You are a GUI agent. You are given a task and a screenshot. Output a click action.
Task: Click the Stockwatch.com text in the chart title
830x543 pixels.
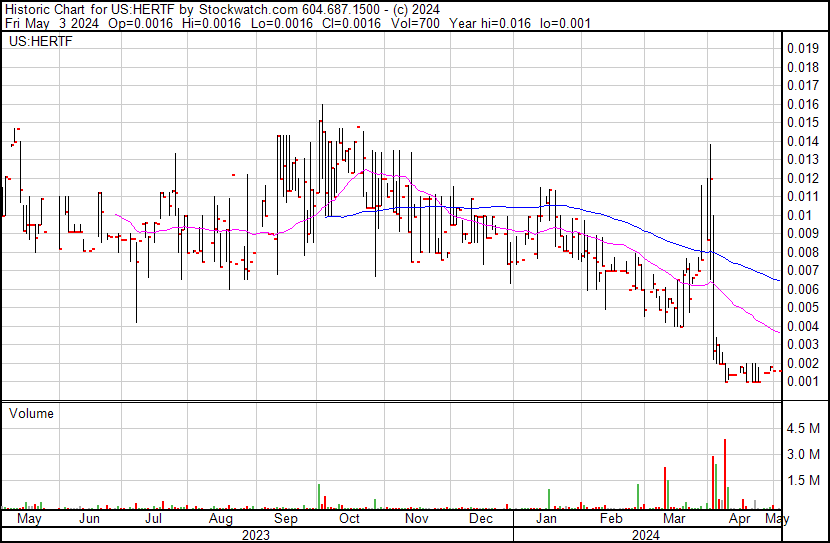click(248, 10)
